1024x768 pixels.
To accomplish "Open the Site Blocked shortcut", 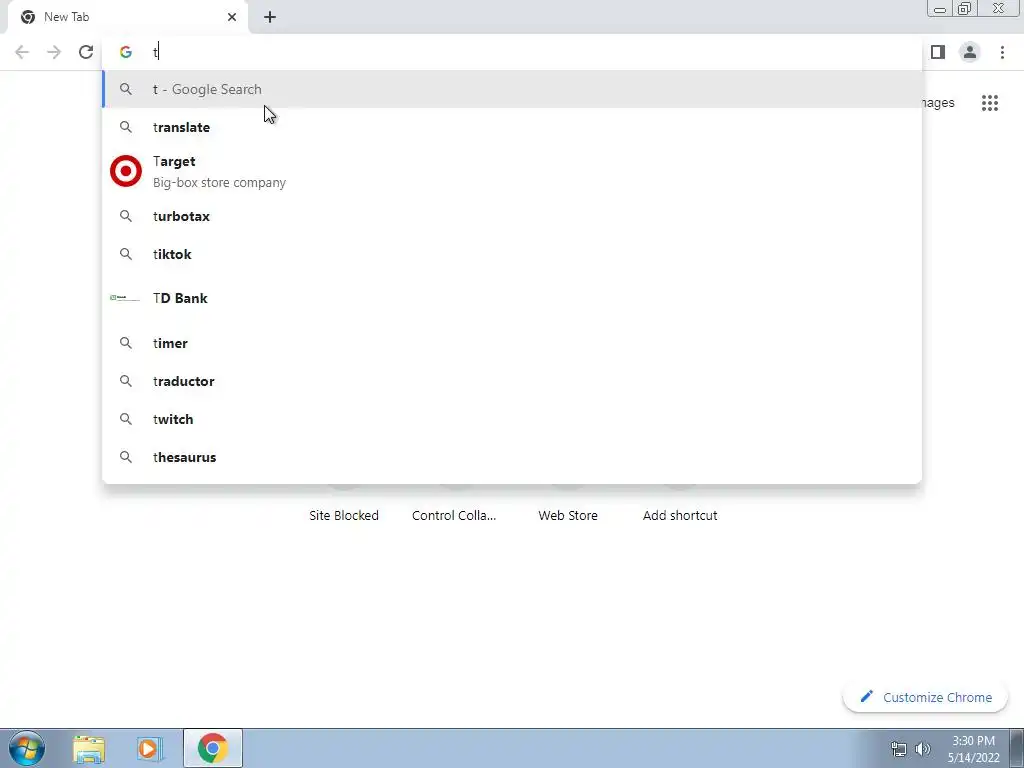I will (x=344, y=515).
